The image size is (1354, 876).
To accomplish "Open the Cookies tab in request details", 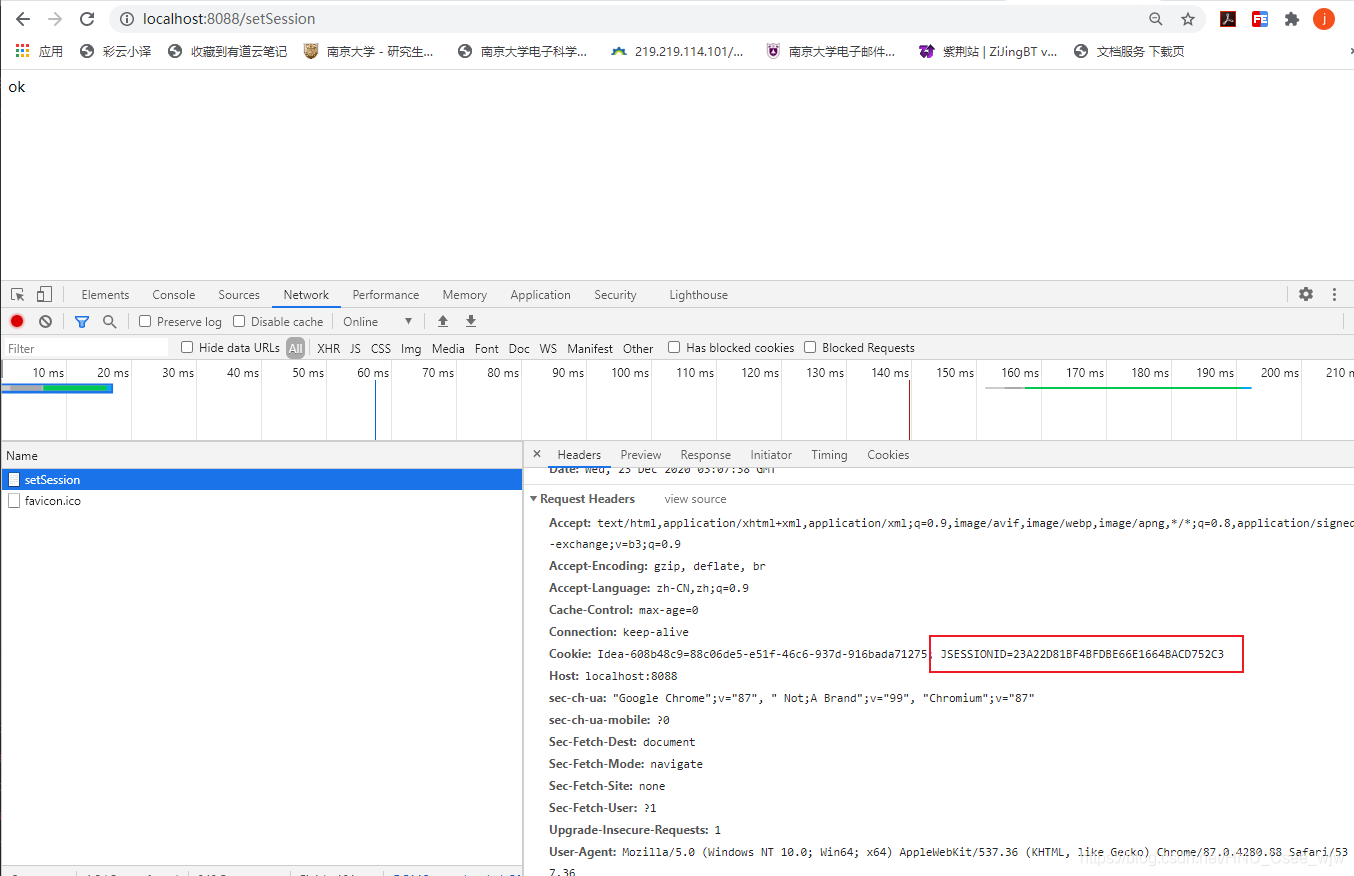I will point(888,455).
